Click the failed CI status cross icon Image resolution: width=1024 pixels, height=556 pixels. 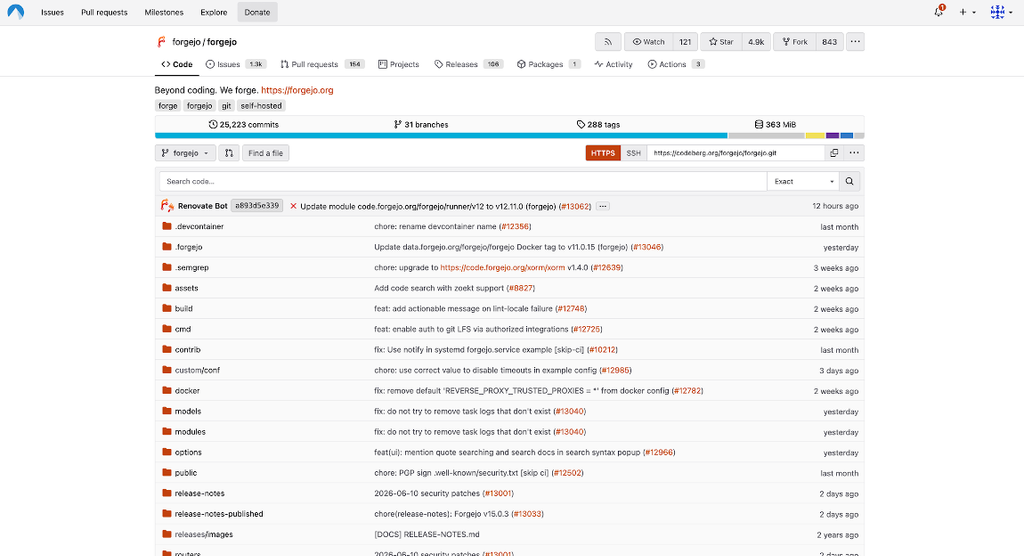click(x=293, y=206)
